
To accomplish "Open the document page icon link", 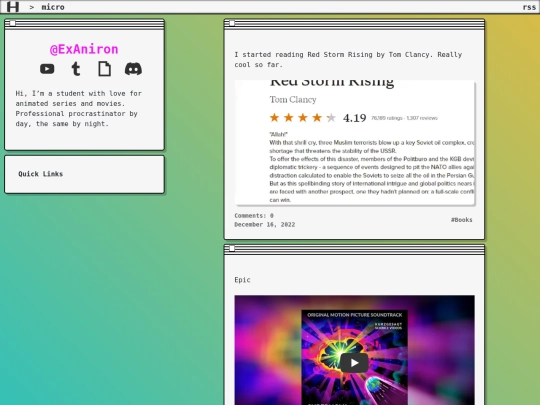I will 104,69.
